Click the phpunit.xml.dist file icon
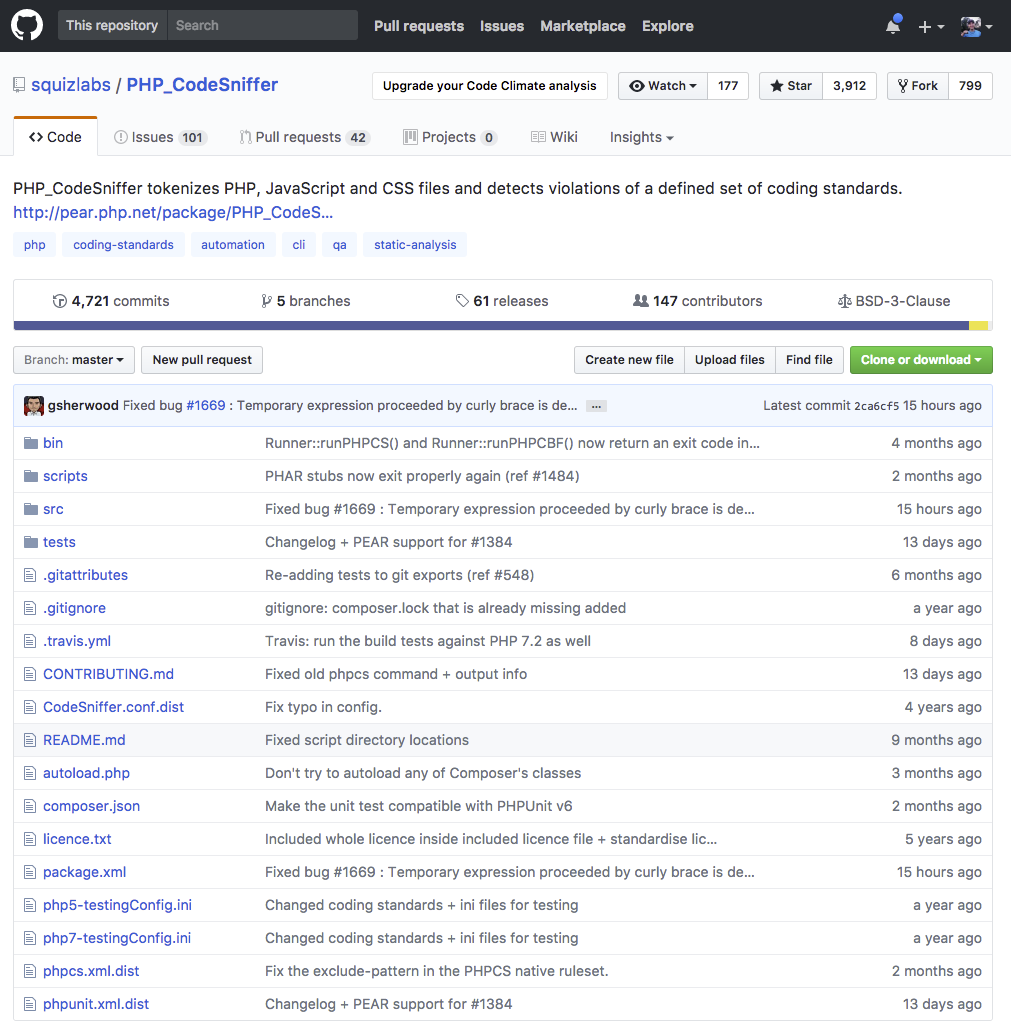This screenshot has height=1030, width=1011. [x=30, y=1004]
